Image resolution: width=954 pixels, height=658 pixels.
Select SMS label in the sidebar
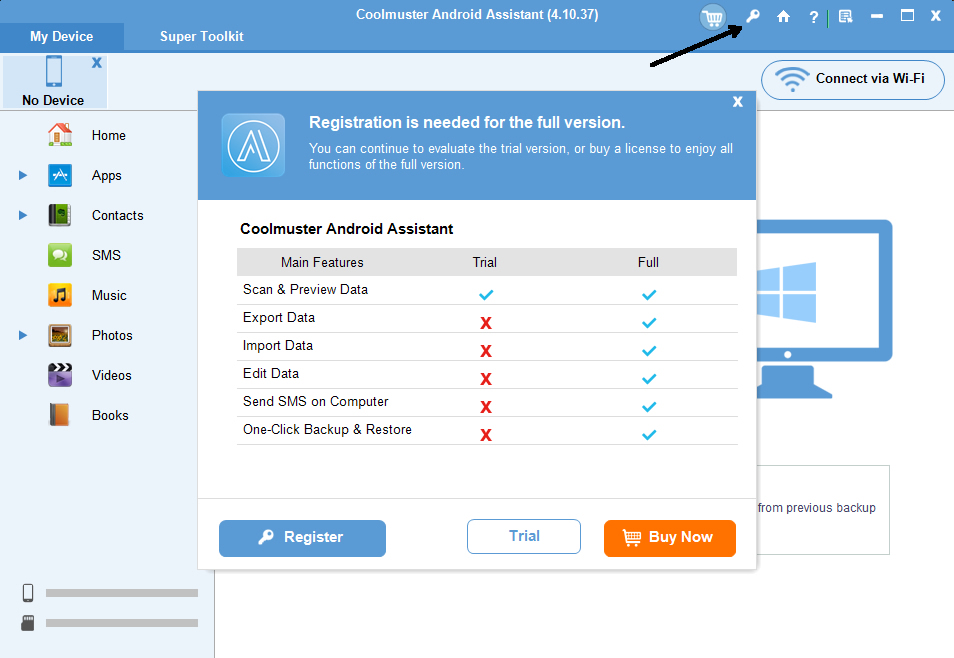coord(106,256)
